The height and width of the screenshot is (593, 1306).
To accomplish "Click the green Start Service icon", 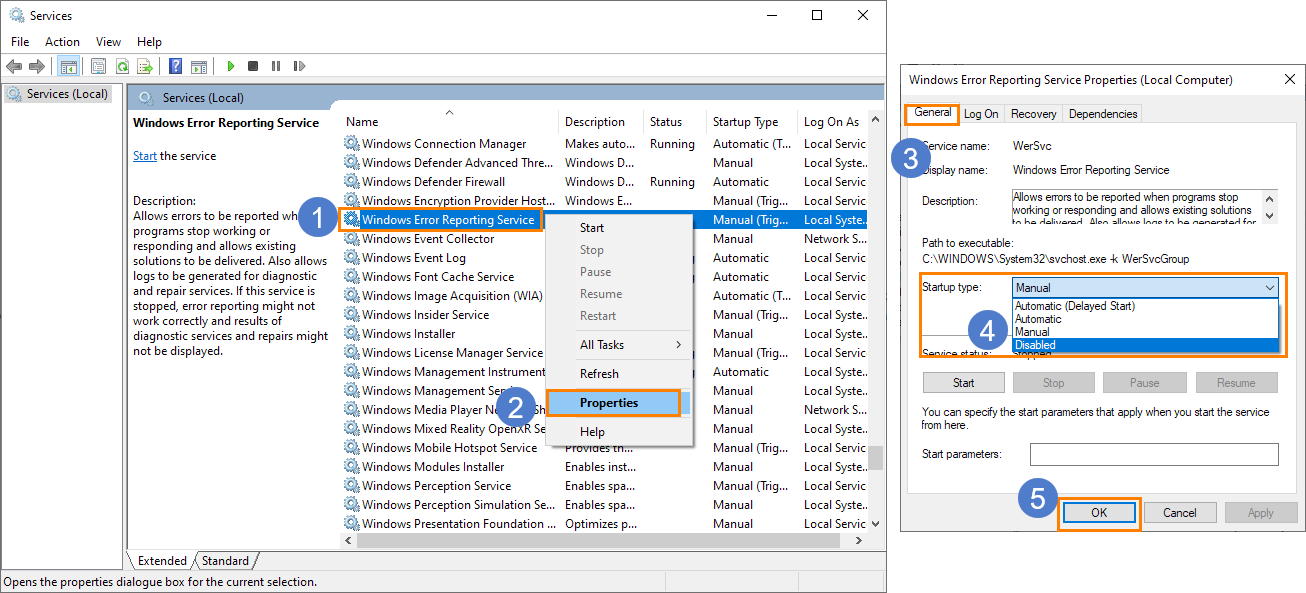I will coord(231,66).
